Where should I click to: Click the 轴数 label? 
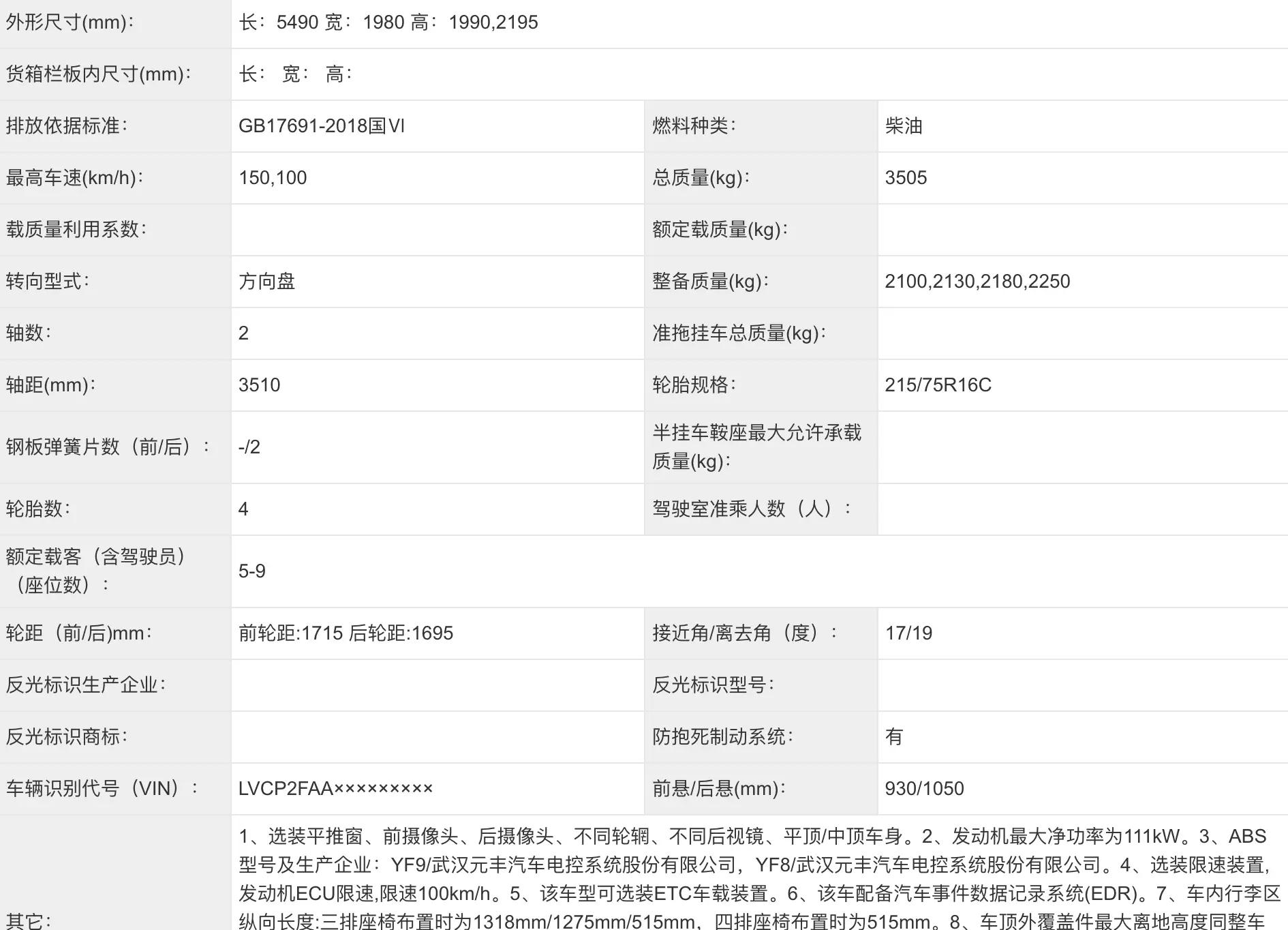click(x=29, y=333)
